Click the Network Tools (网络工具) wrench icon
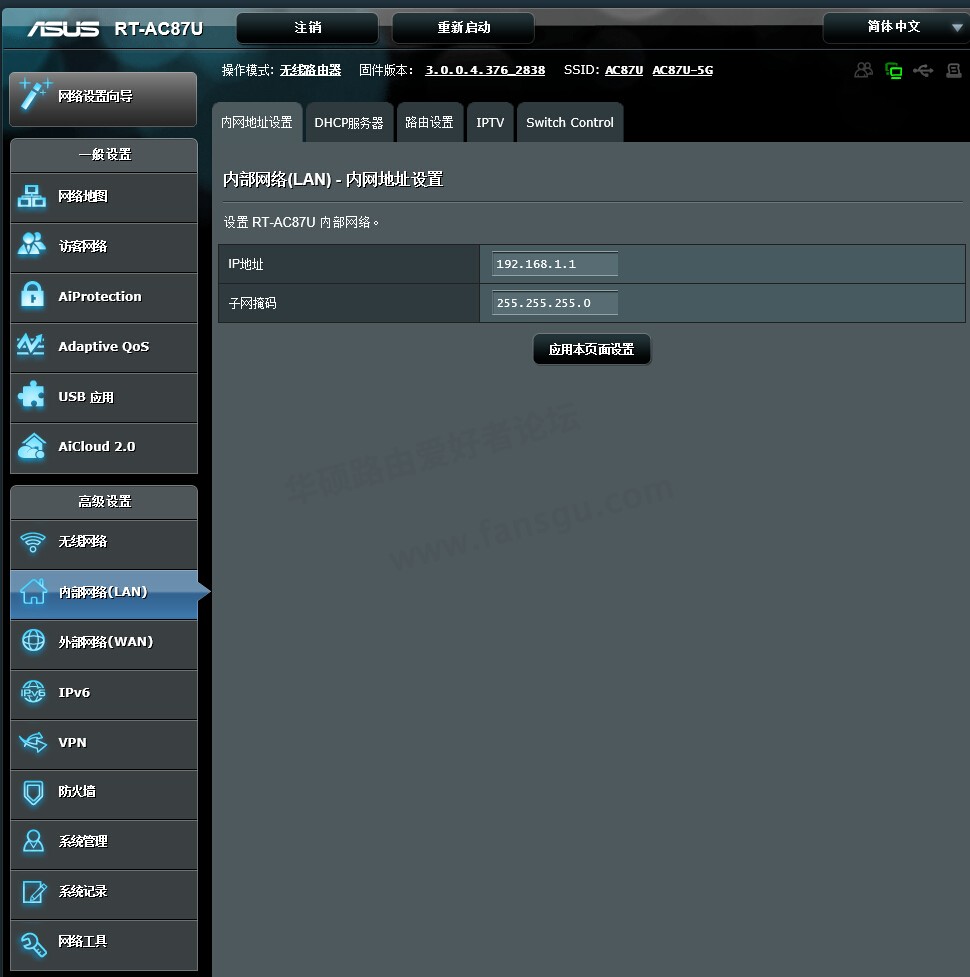Image resolution: width=970 pixels, height=977 pixels. tap(33, 944)
